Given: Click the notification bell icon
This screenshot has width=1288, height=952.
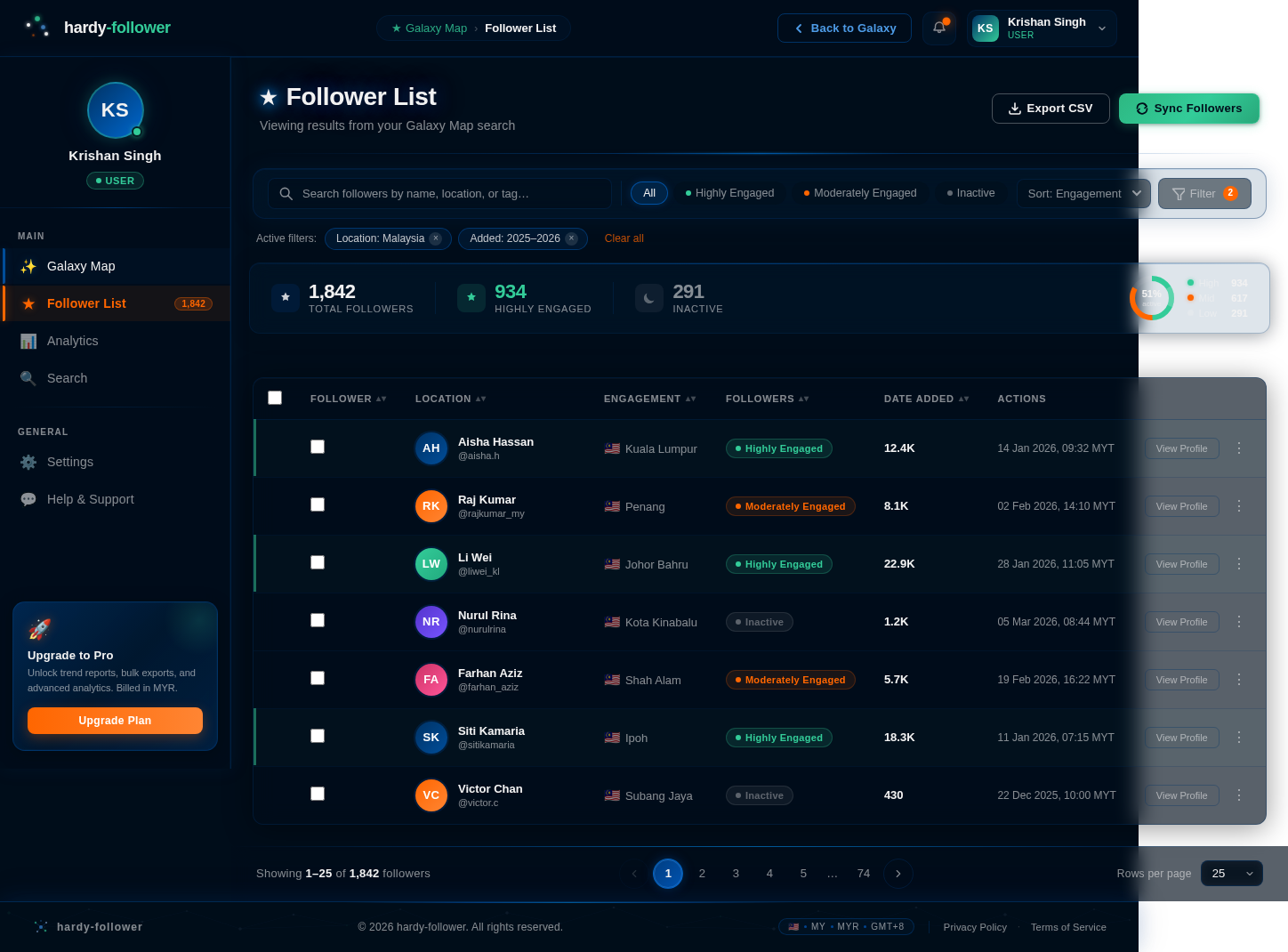Looking at the screenshot, I should coord(938,28).
